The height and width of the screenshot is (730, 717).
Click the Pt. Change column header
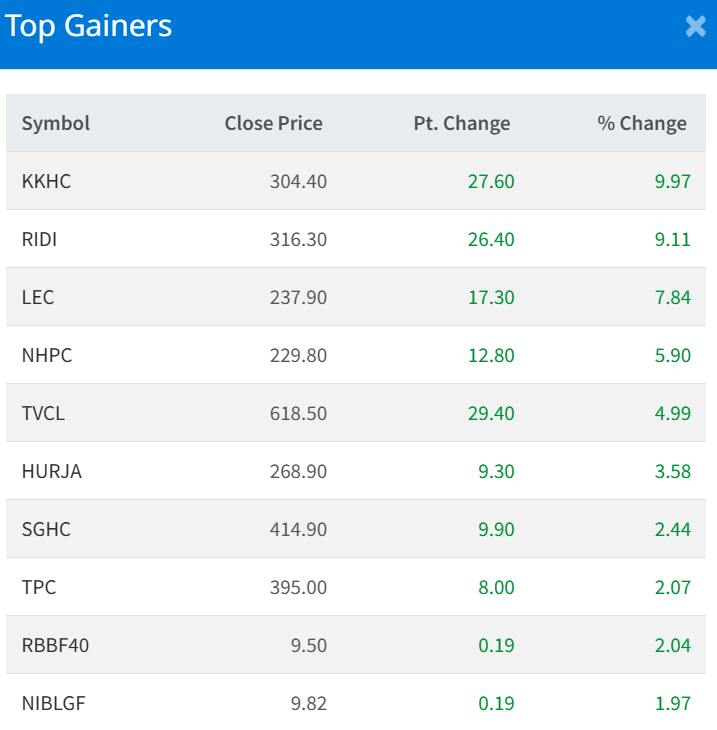[x=461, y=123]
